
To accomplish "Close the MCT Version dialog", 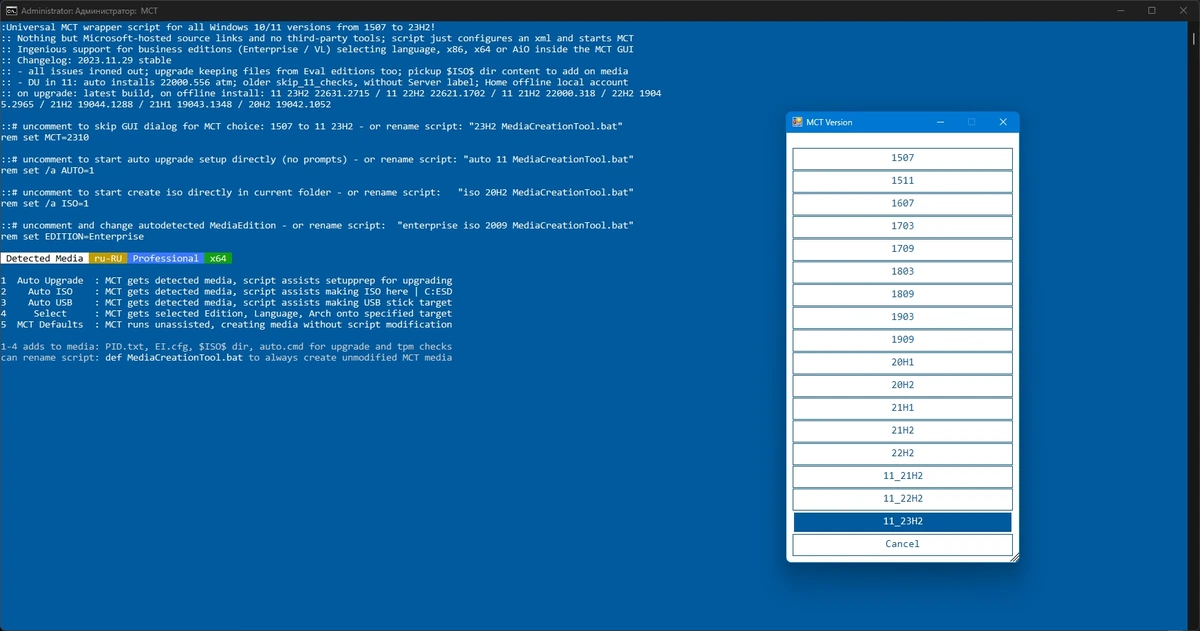I will (x=1003, y=122).
